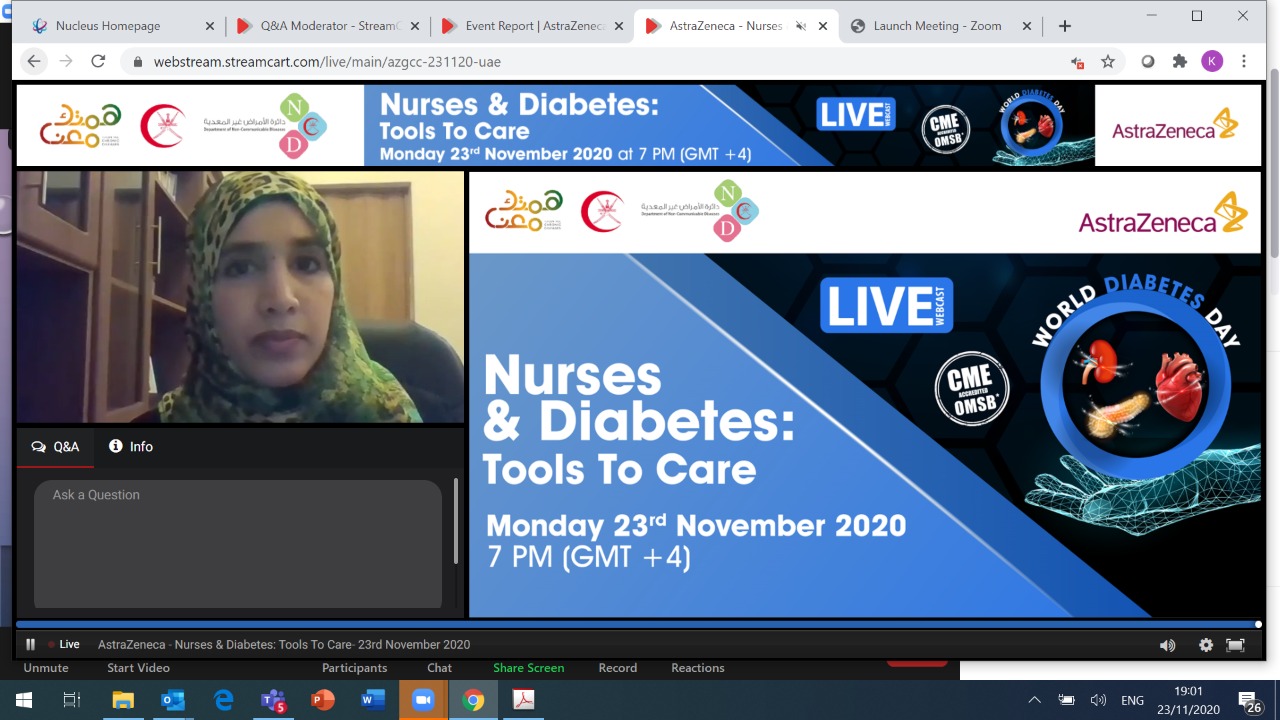Viewport: 1280px width, 720px height.
Task: Open the Chrome extensions puzzle icon
Action: pos(1179,62)
